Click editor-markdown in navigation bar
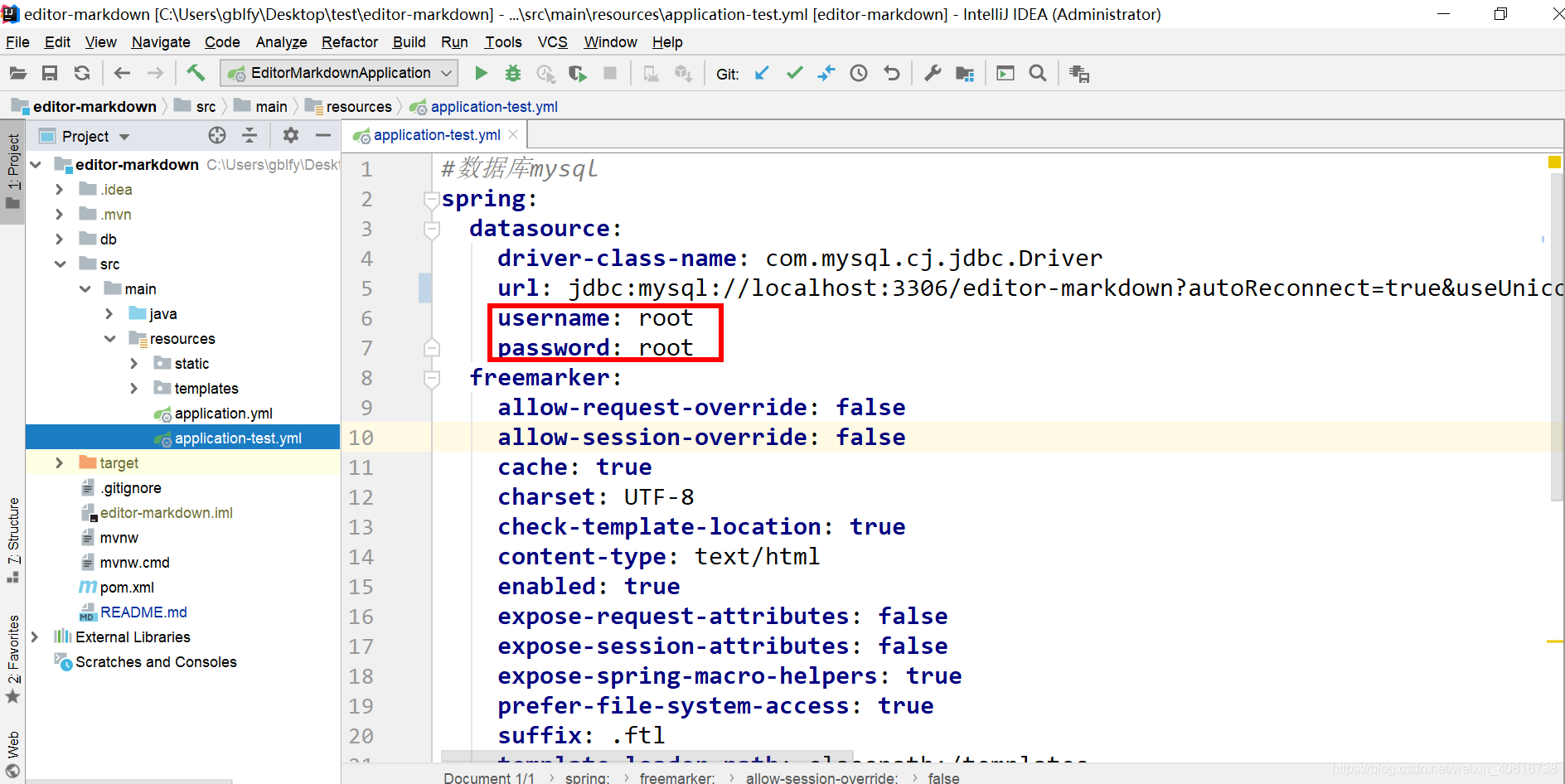The image size is (1565, 784). (x=84, y=107)
